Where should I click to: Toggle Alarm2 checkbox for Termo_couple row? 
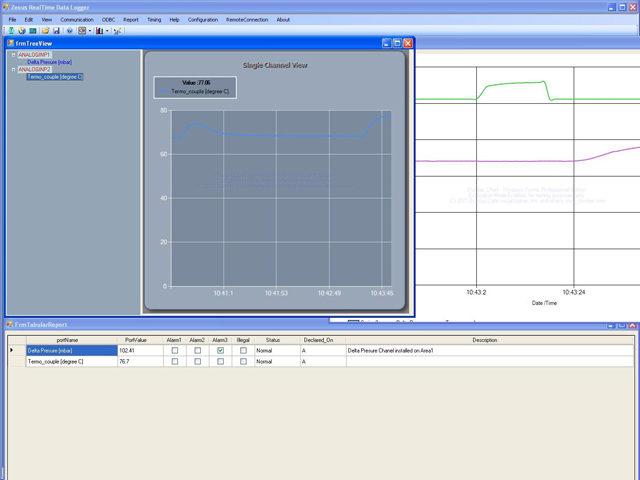click(198, 361)
